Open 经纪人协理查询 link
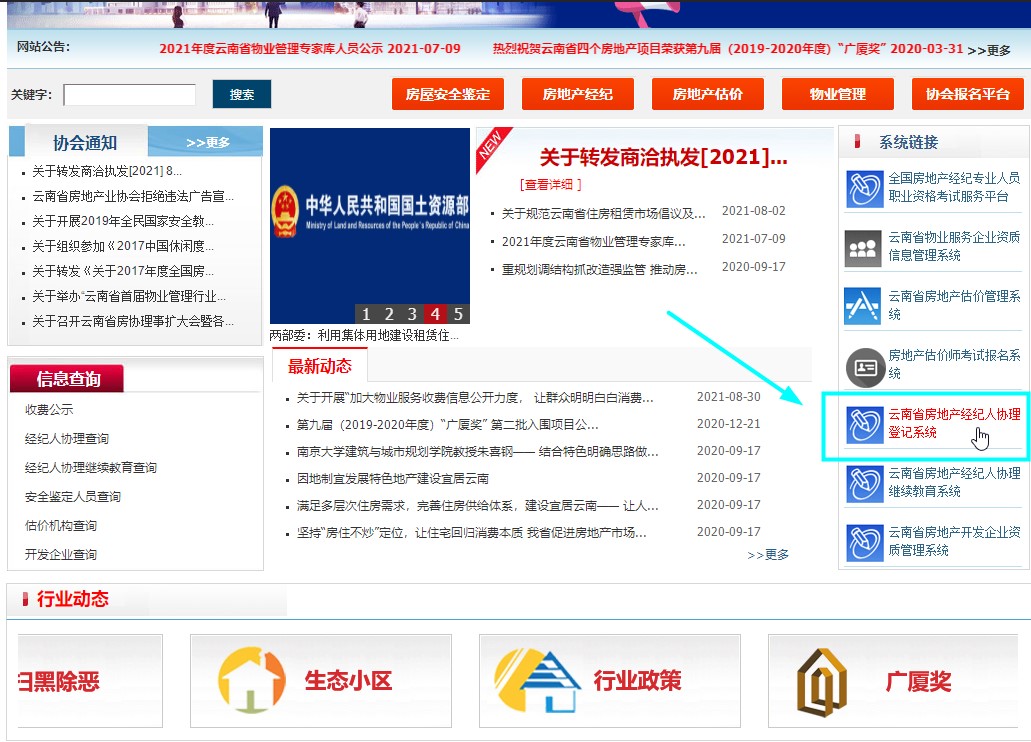This screenshot has width=1031, height=742. [x=66, y=439]
